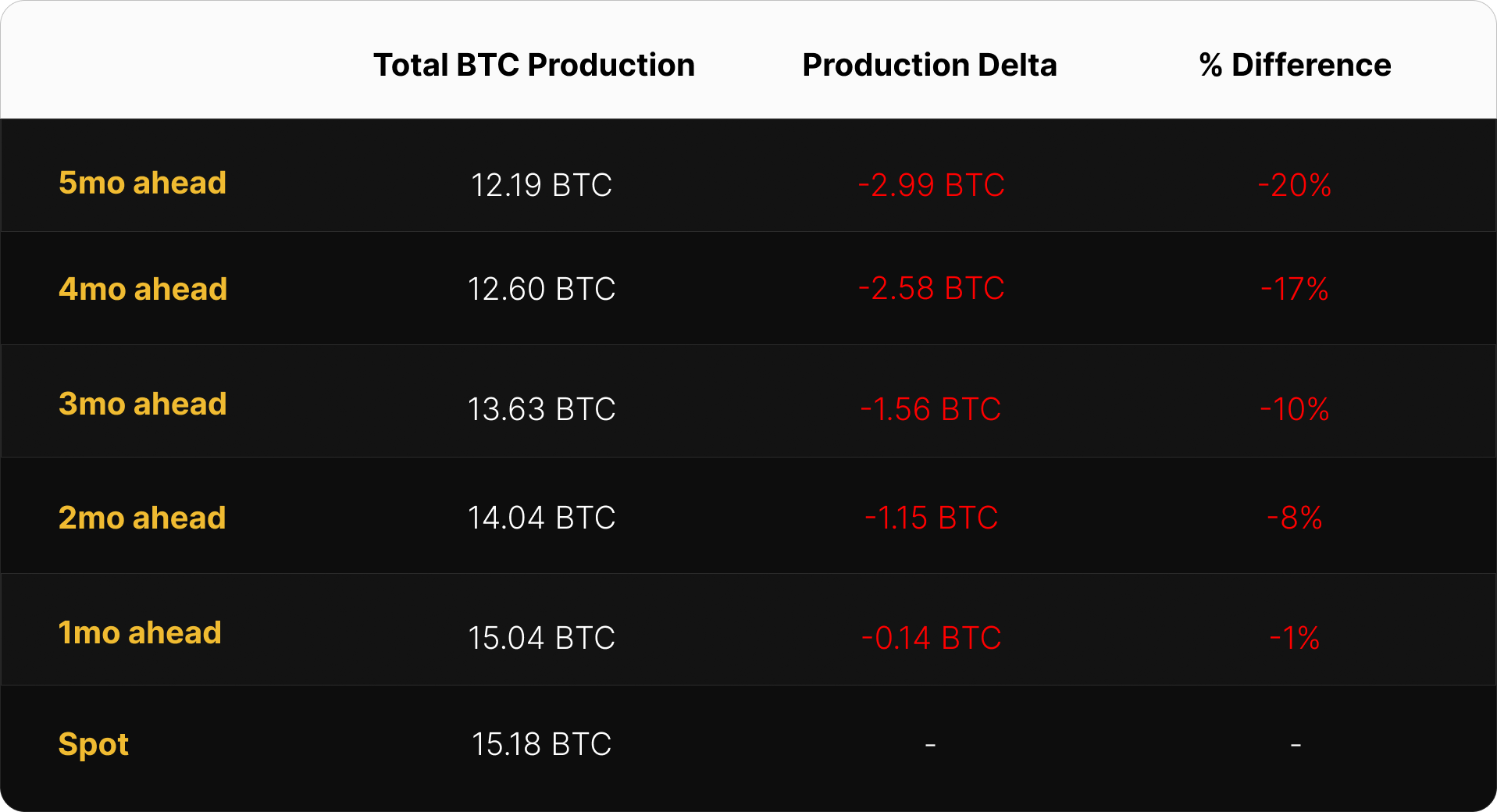Select the 3mo ahead row label
The height and width of the screenshot is (812, 1497).
click(x=142, y=404)
